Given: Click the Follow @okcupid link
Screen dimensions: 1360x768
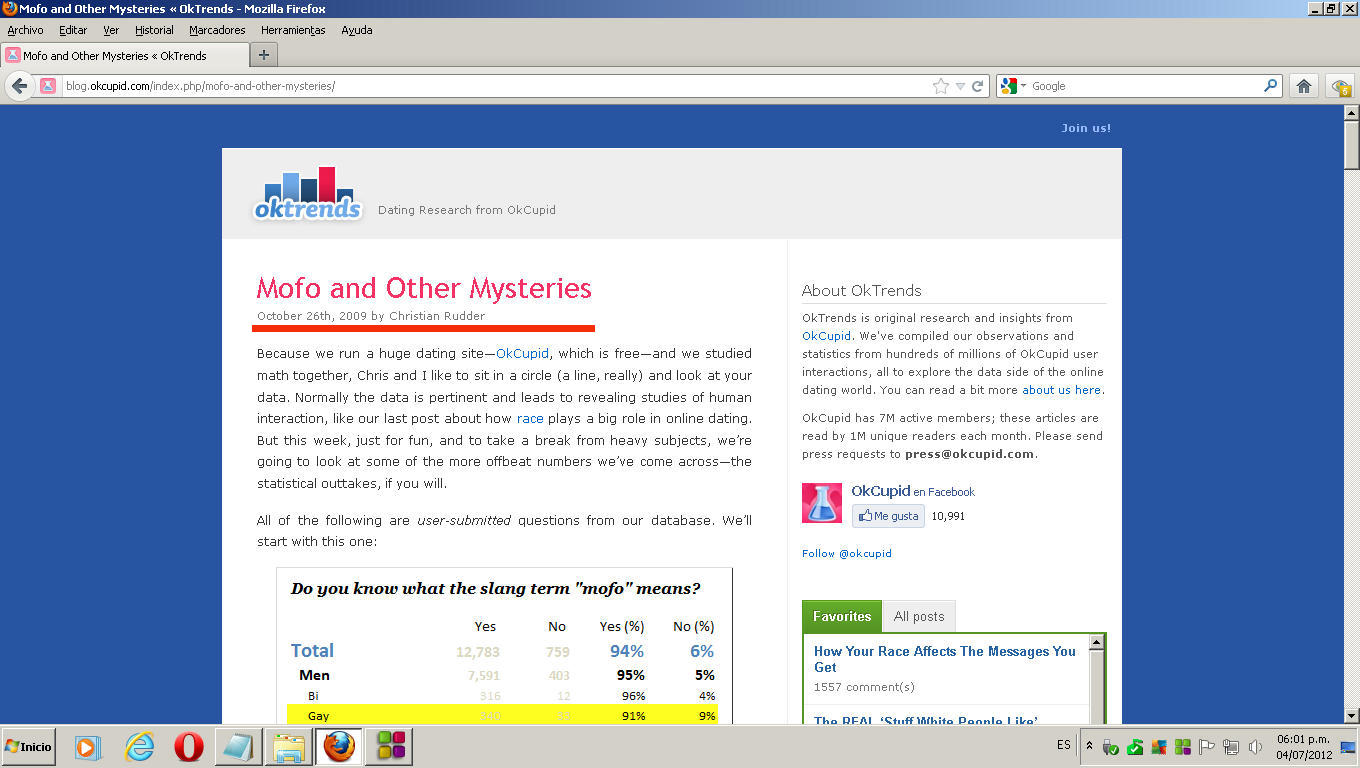Looking at the screenshot, I should [x=847, y=553].
